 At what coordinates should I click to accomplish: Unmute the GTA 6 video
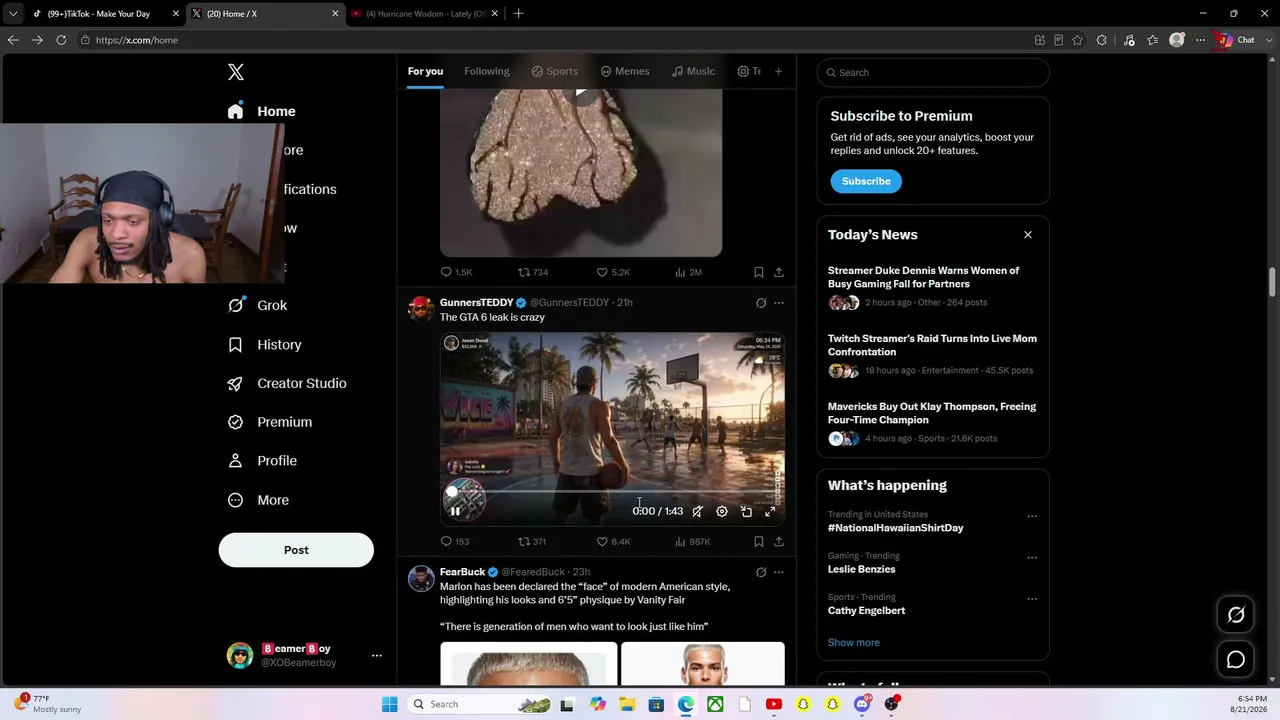(x=698, y=511)
